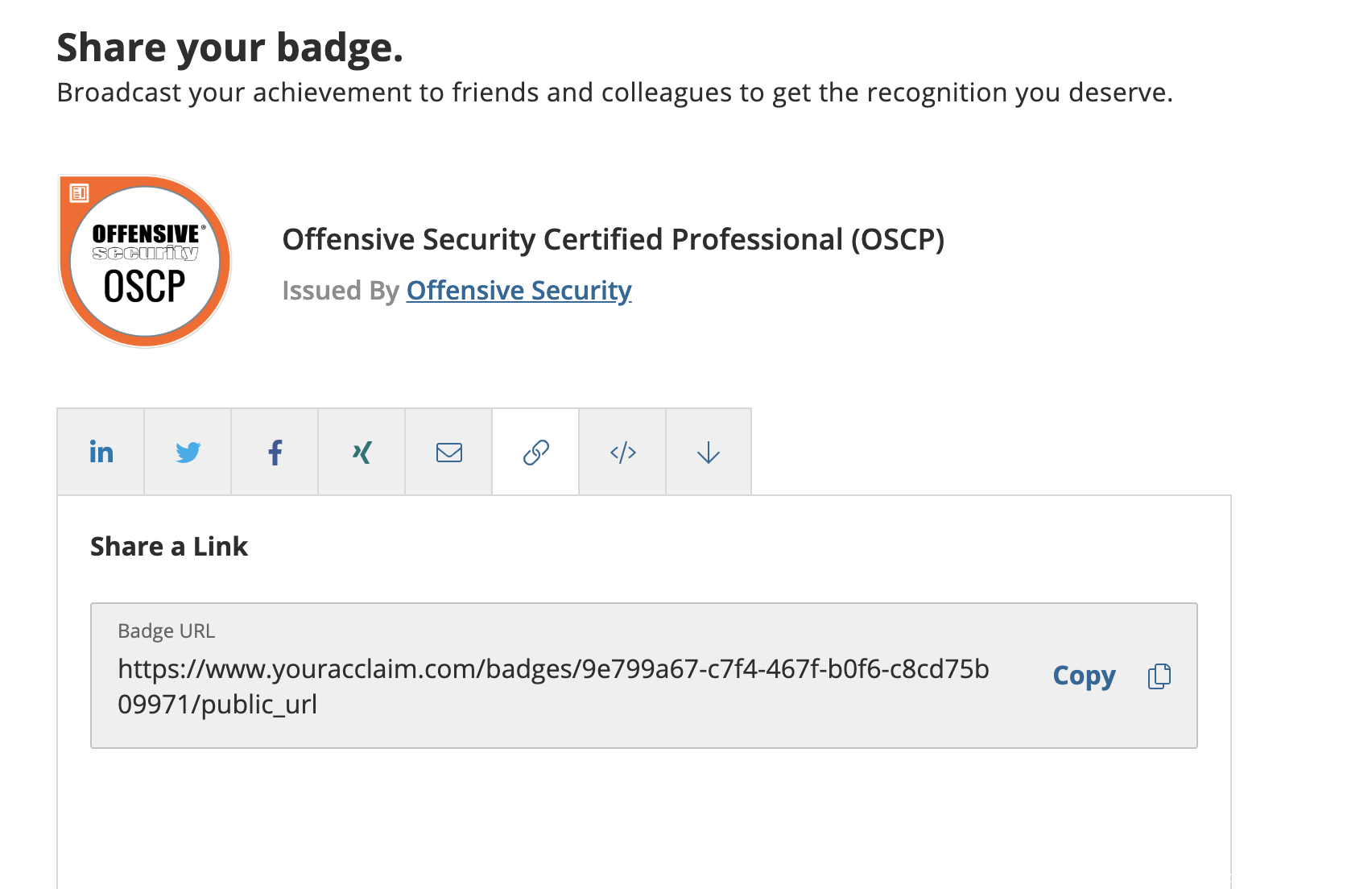
Task: Open the embed code tab
Action: [x=622, y=452]
